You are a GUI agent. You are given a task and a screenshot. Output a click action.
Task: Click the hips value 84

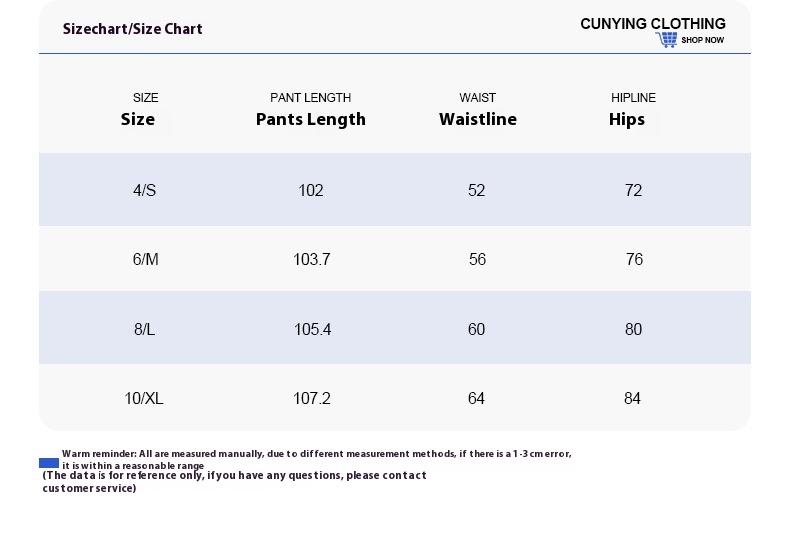pos(632,398)
